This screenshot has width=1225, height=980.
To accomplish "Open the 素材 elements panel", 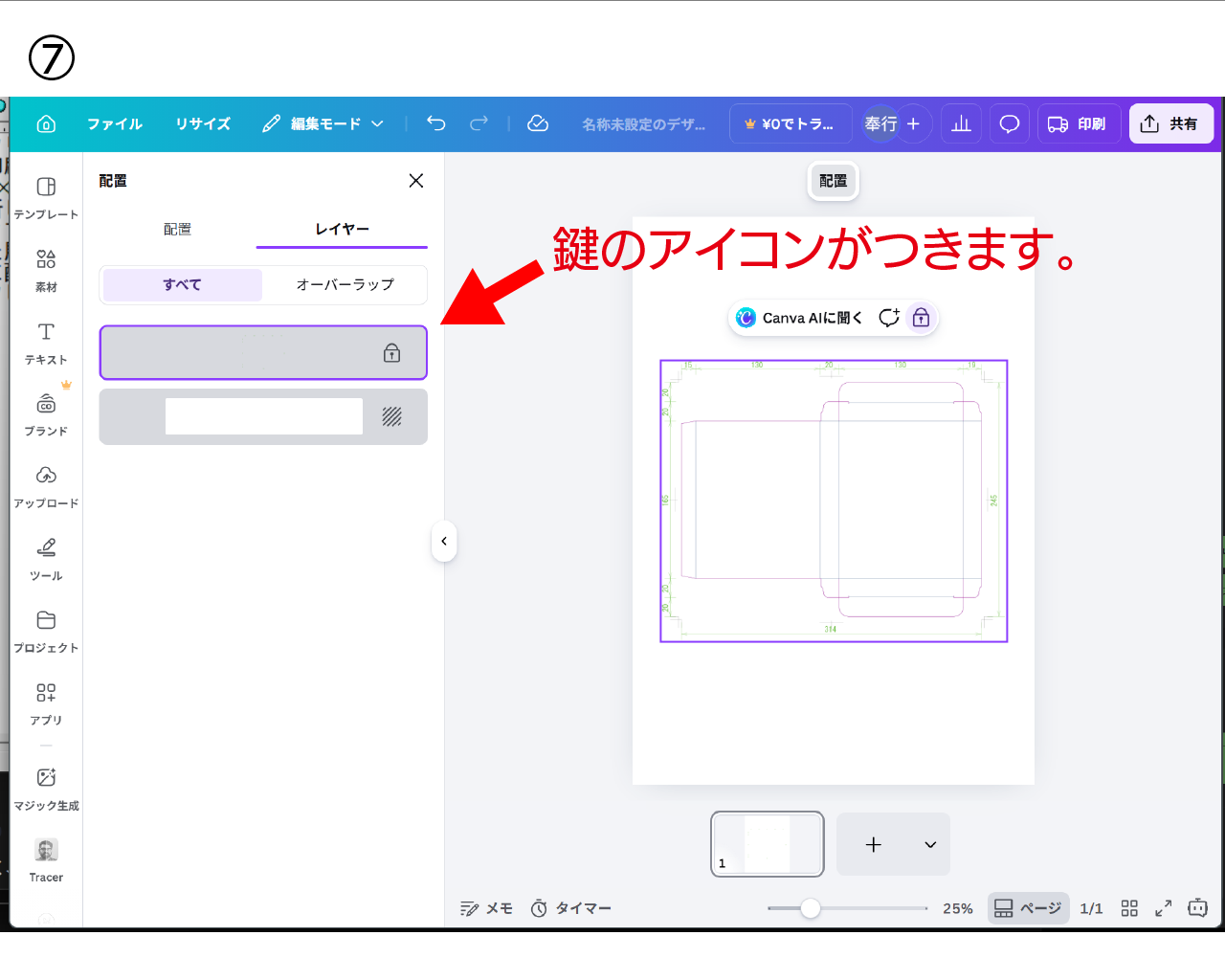I will [x=46, y=270].
